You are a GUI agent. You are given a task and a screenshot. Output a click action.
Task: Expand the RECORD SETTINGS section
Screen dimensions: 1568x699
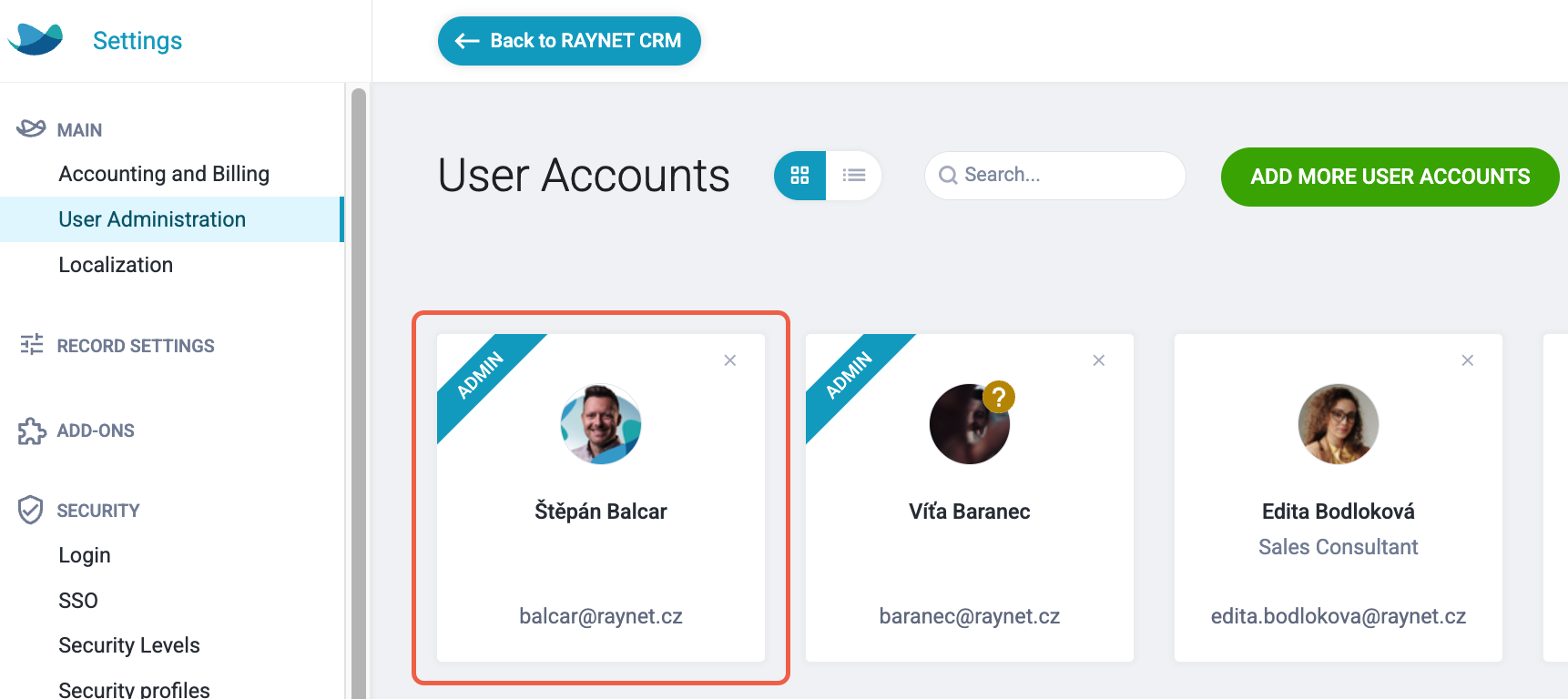136,346
